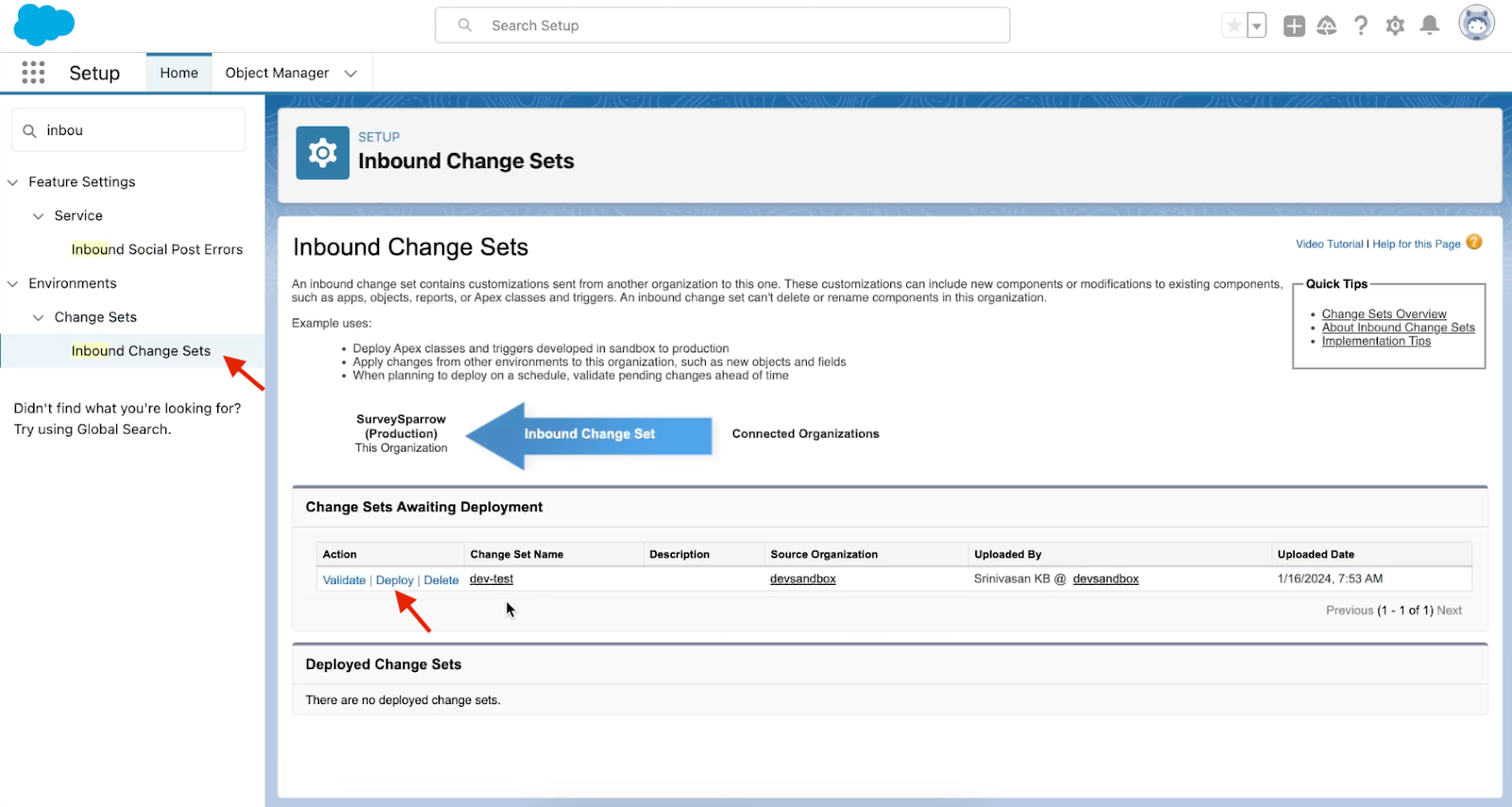1512x807 pixels.
Task: Open the Help question mark icon
Action: (1361, 26)
